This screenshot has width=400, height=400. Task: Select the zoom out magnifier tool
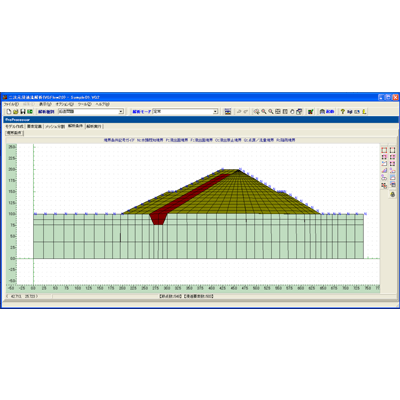point(271,112)
